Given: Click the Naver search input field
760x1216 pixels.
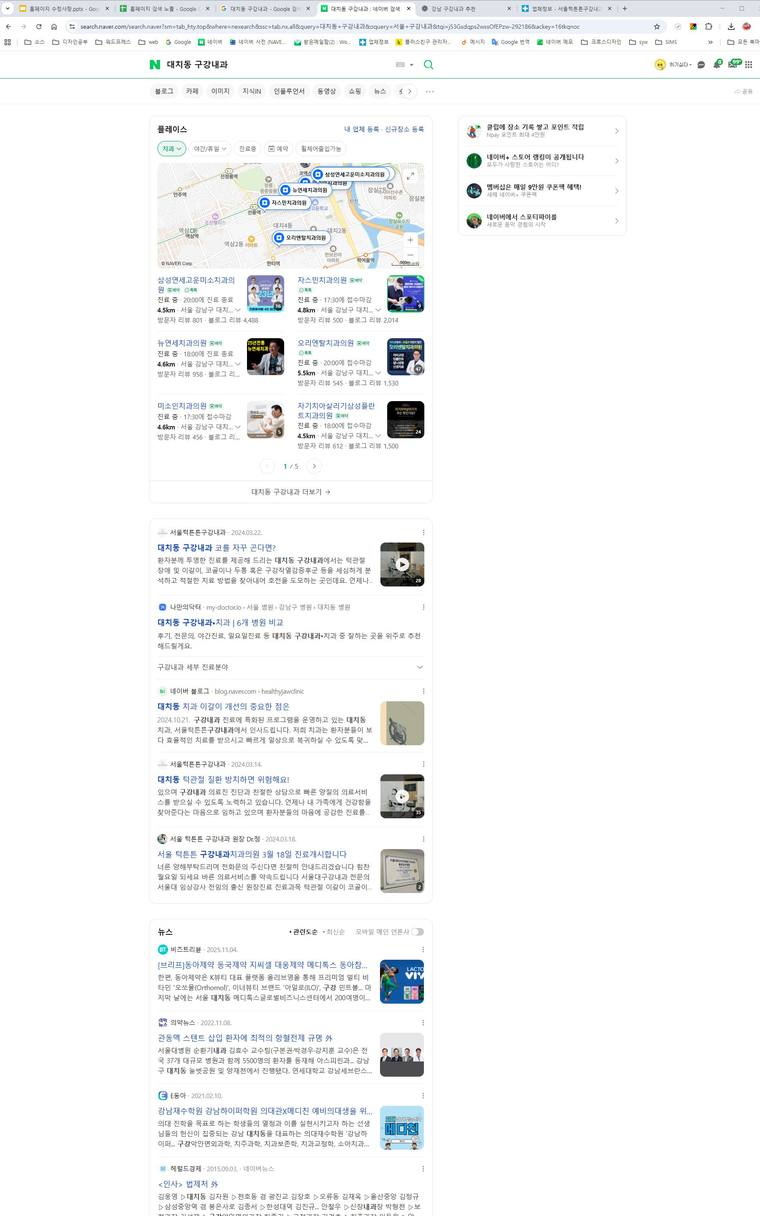Looking at the screenshot, I should (x=279, y=64).
